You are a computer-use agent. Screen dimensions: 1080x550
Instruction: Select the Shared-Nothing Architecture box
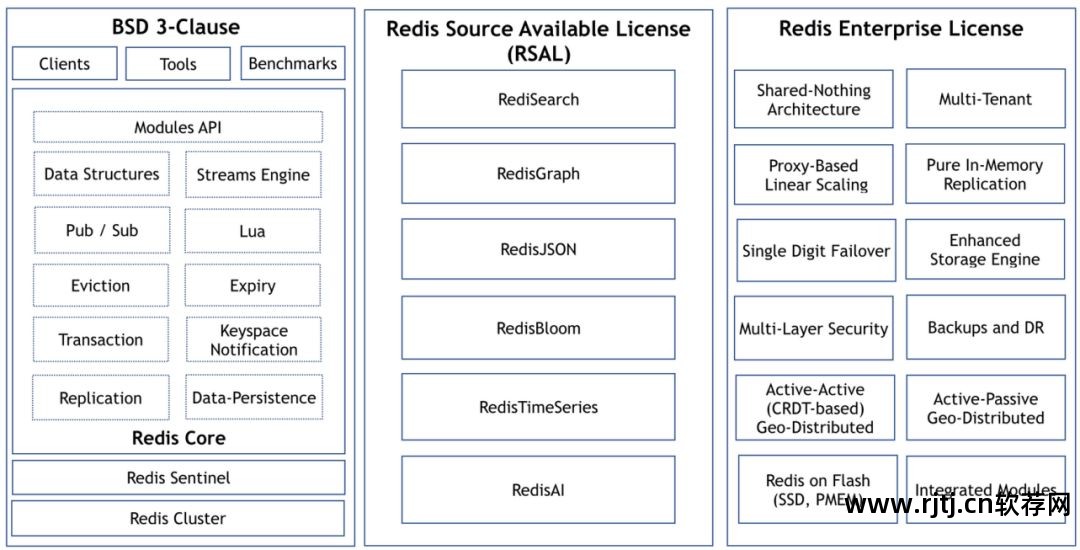pos(813,98)
